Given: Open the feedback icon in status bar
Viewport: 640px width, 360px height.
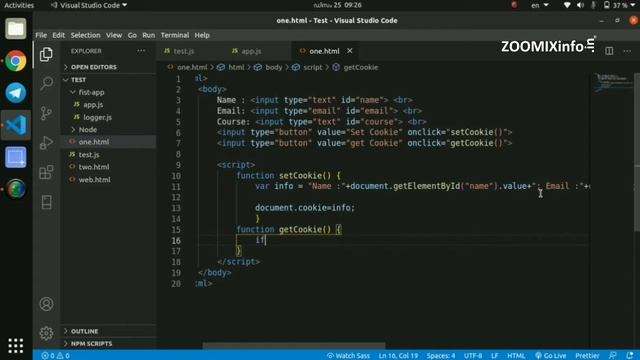Looking at the screenshot, I should point(613,356).
